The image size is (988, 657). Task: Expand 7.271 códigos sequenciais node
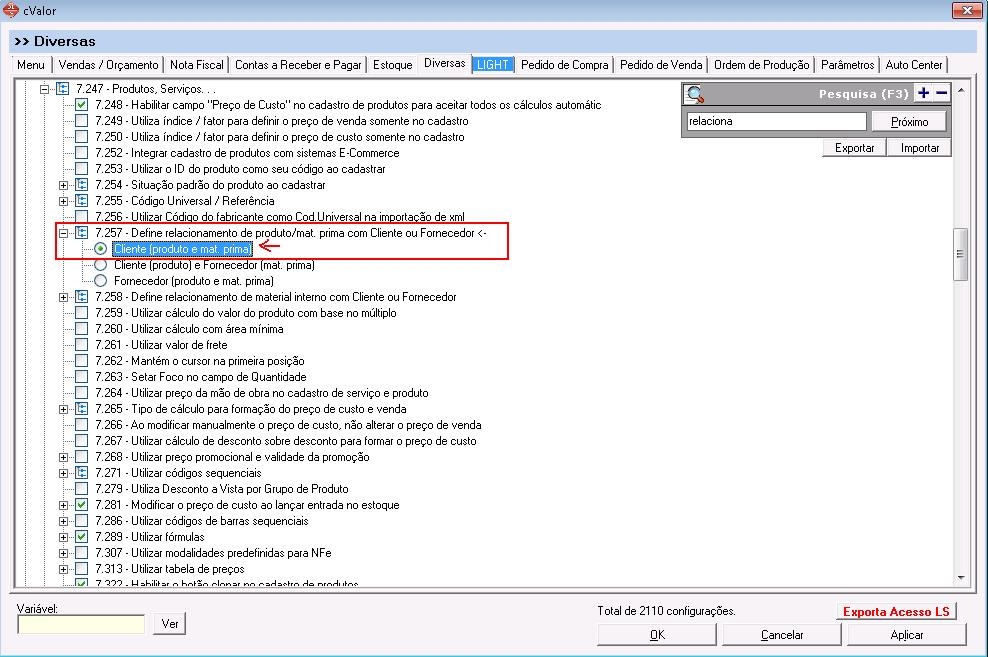pos(64,473)
